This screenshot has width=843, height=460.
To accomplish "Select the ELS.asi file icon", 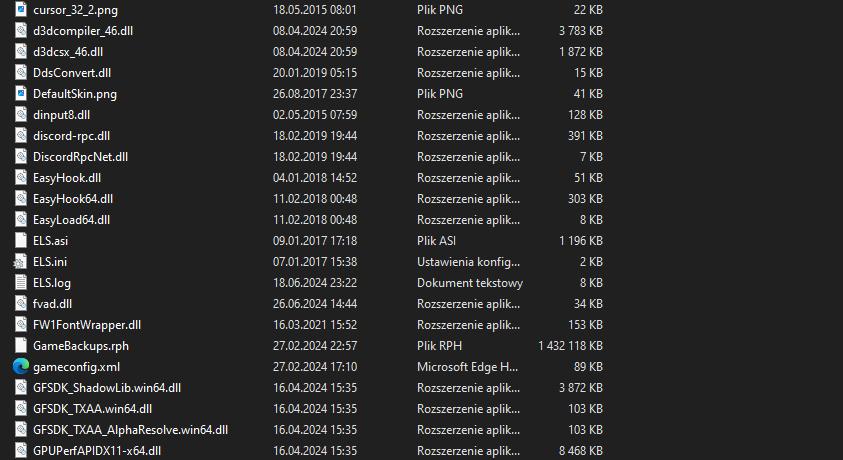I will click(20, 240).
